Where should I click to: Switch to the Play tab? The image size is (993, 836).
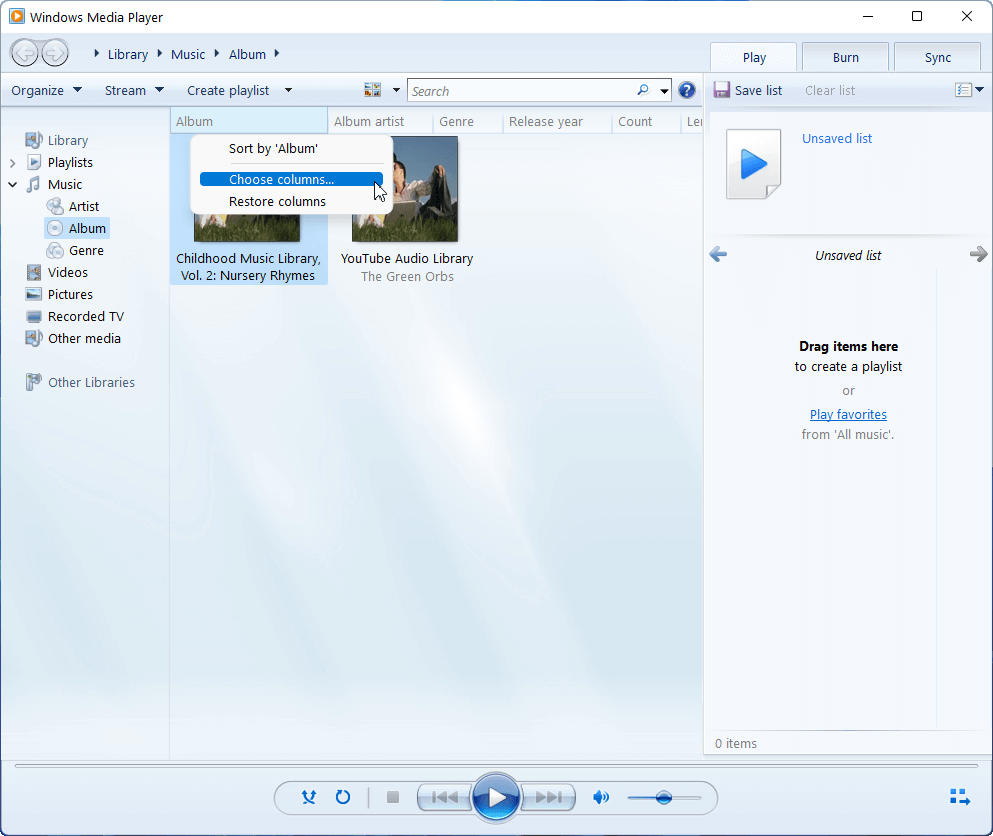(x=754, y=57)
